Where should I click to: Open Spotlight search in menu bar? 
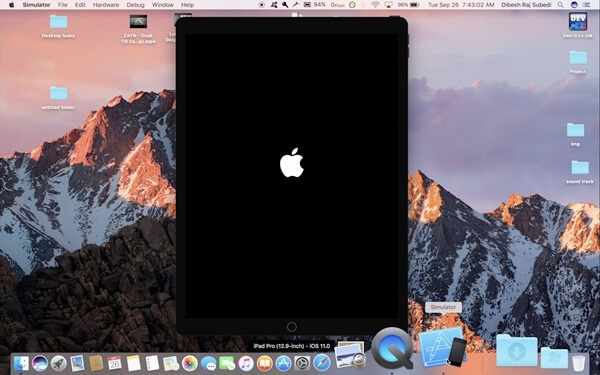pos(560,5)
